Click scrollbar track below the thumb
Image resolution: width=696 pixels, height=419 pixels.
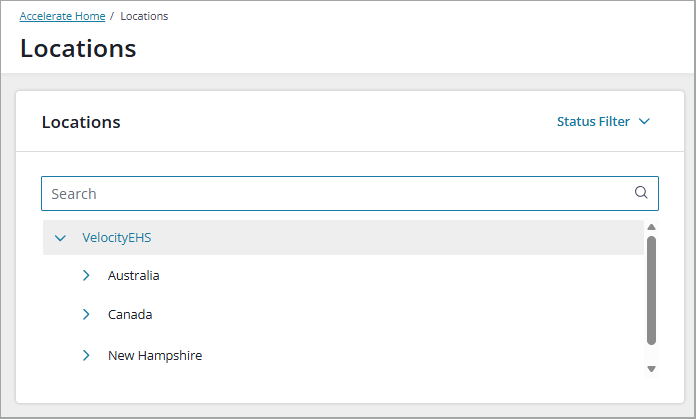[x=651, y=355]
